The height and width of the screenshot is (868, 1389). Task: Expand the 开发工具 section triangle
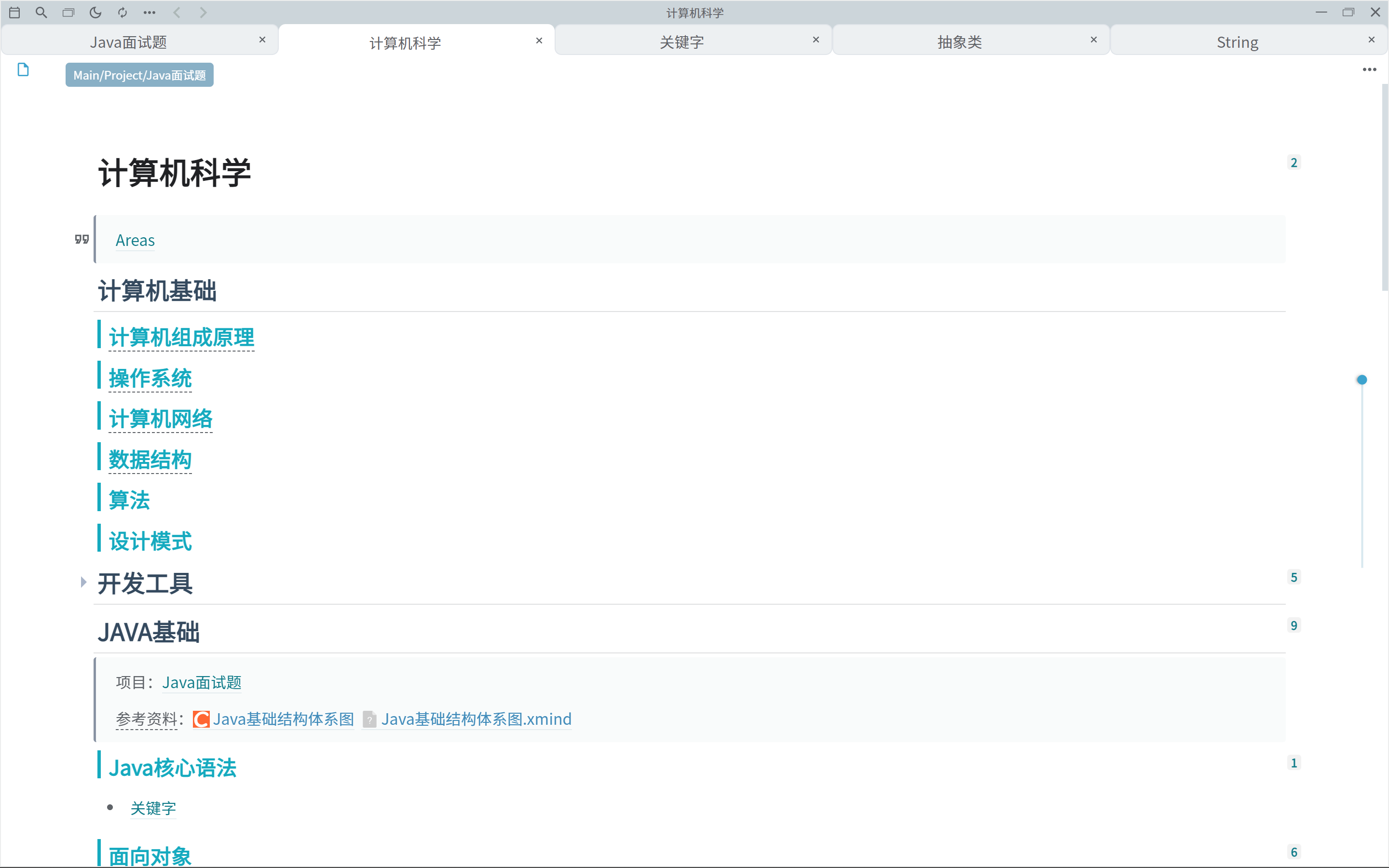pyautogui.click(x=84, y=582)
